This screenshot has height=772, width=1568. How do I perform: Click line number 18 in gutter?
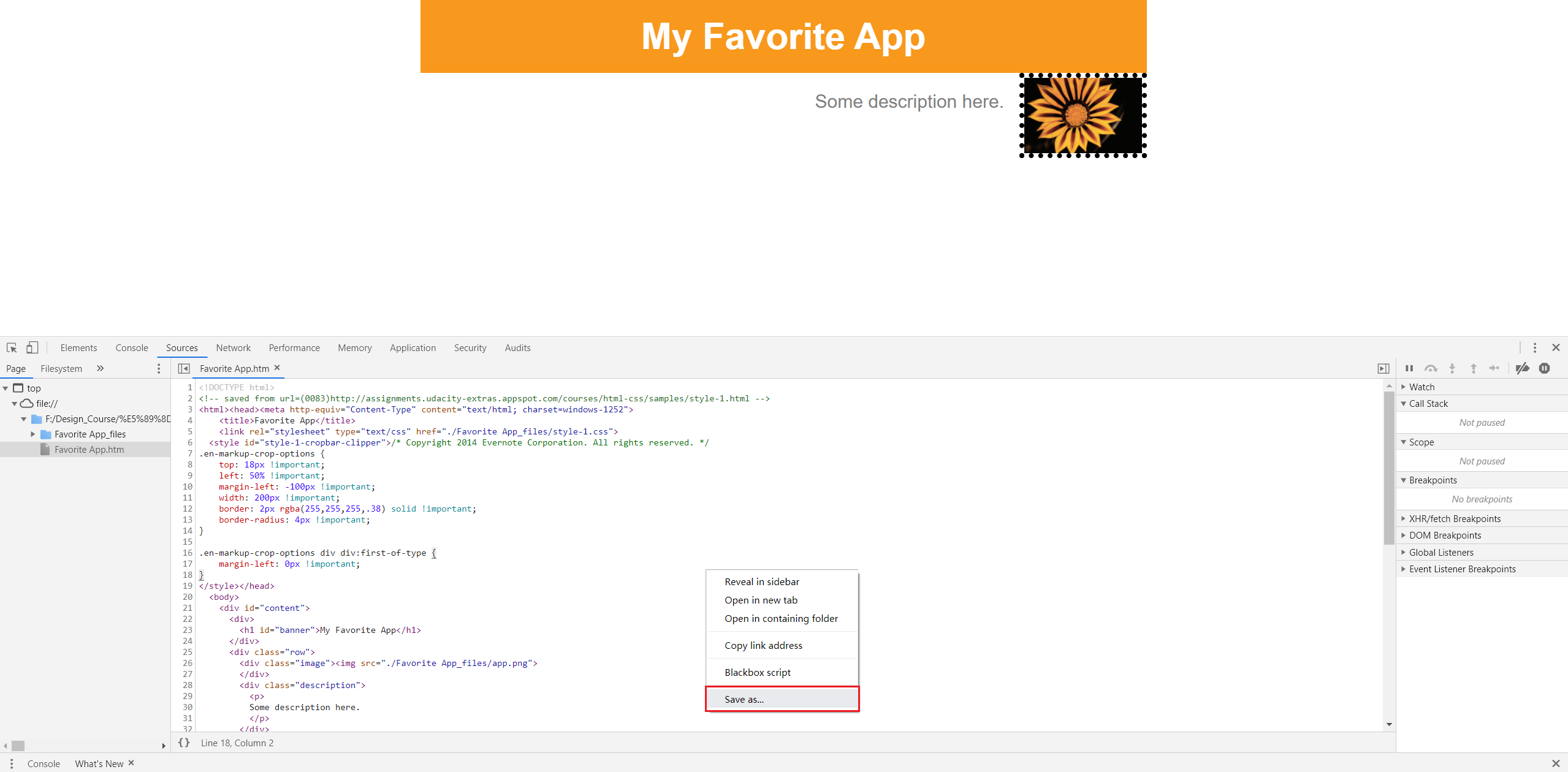tap(187, 575)
